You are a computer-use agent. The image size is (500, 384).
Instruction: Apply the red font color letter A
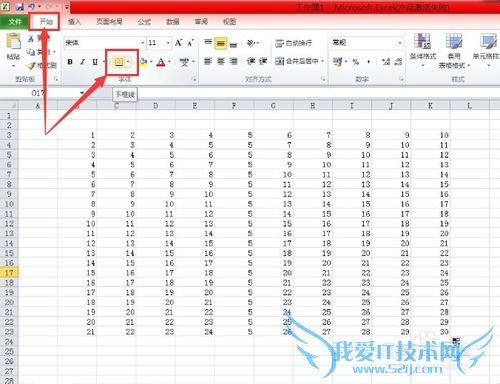(161, 62)
